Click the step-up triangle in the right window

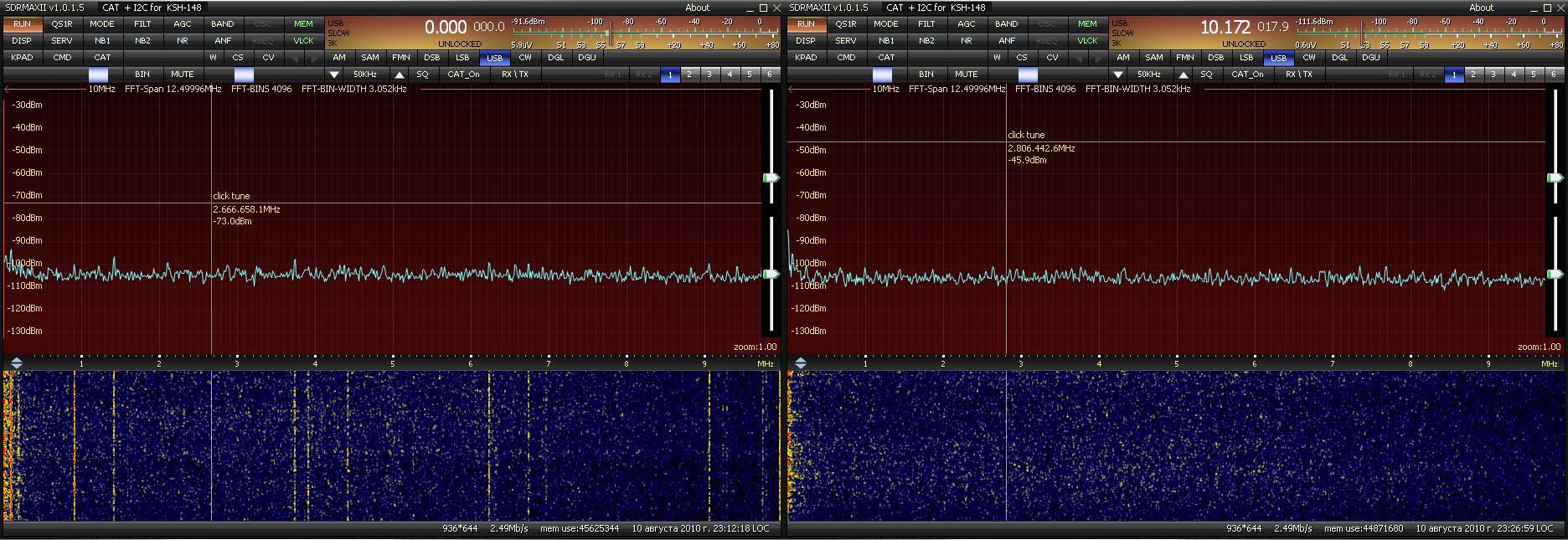pos(1184,75)
